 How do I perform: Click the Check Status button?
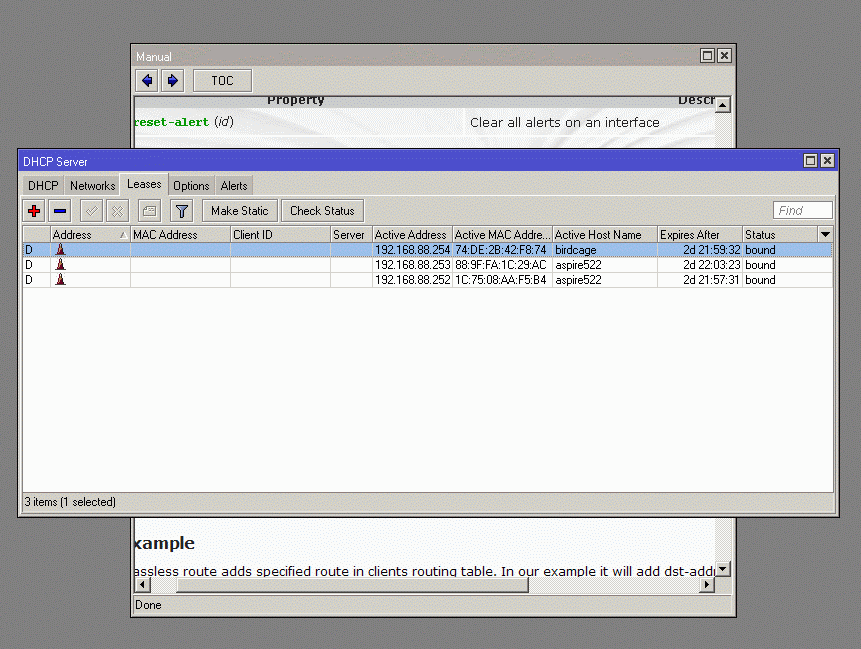322,211
